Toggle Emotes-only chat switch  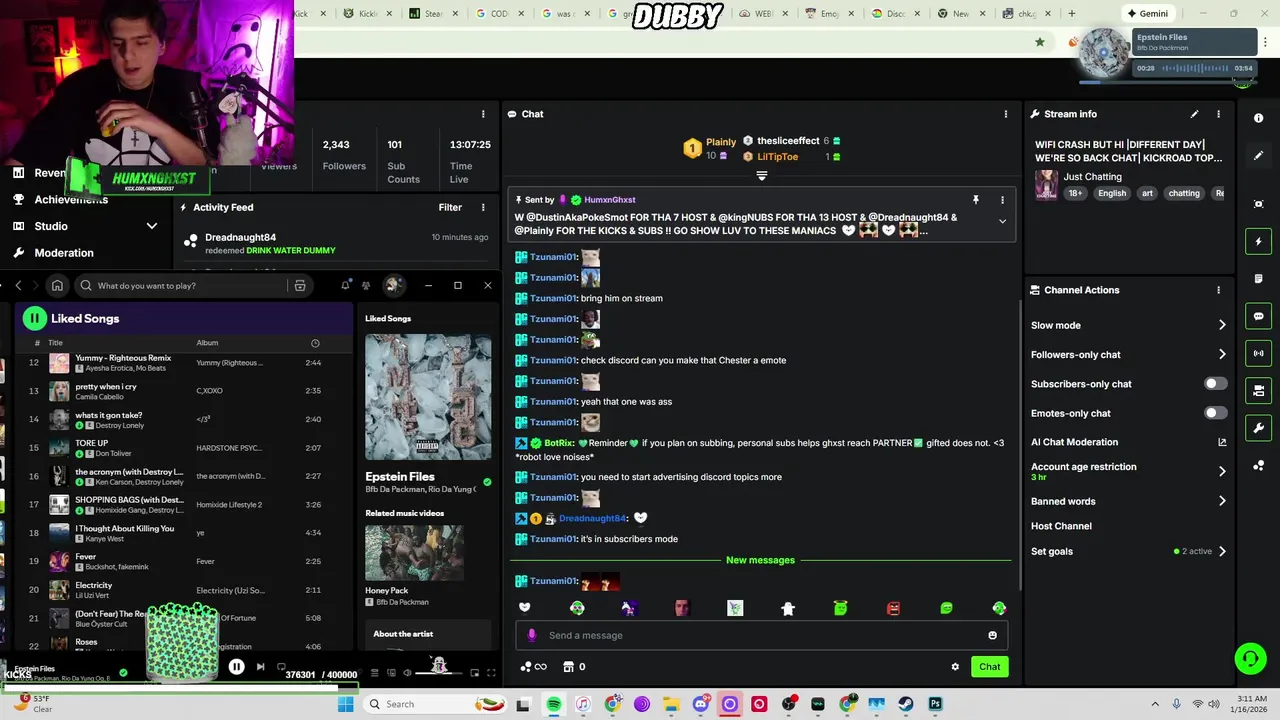[1215, 413]
